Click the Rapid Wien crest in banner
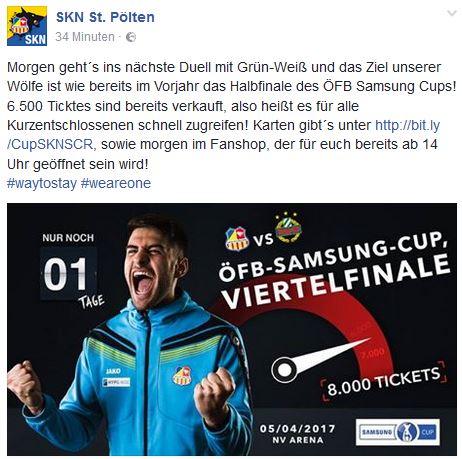462x459 pixels. pyautogui.click(x=288, y=227)
